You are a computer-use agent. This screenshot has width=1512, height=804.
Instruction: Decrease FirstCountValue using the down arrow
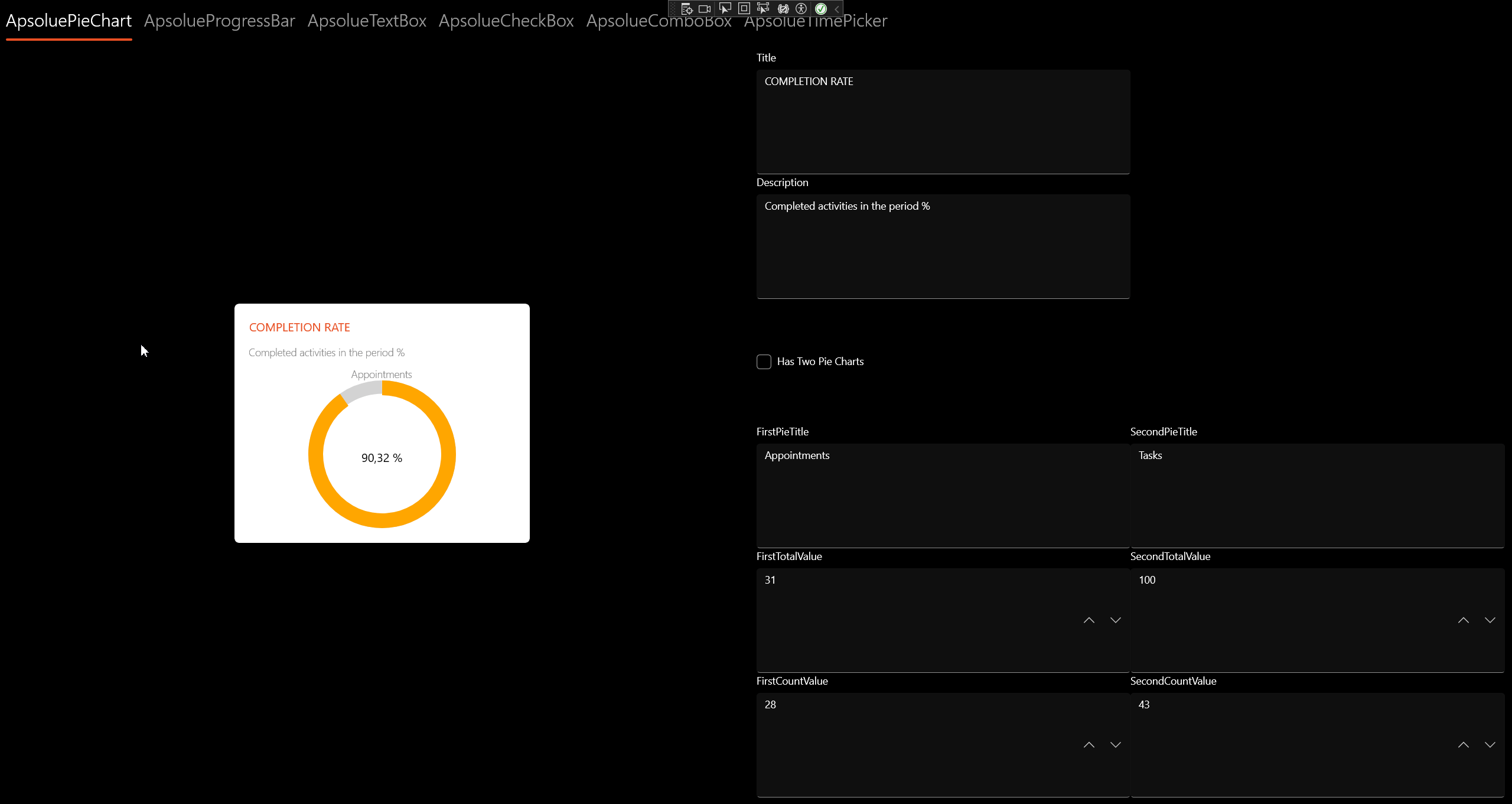[1115, 744]
